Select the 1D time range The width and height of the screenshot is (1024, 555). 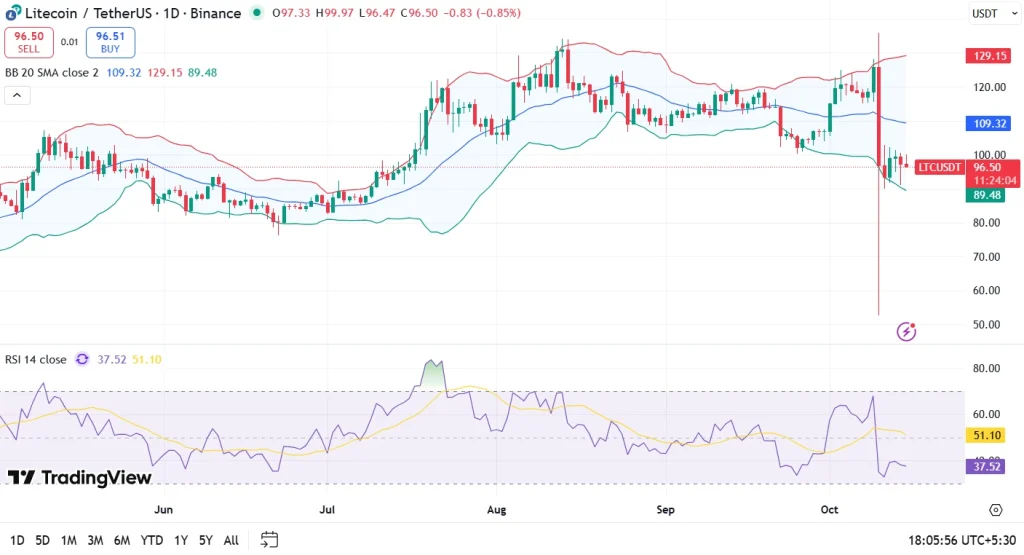point(18,540)
